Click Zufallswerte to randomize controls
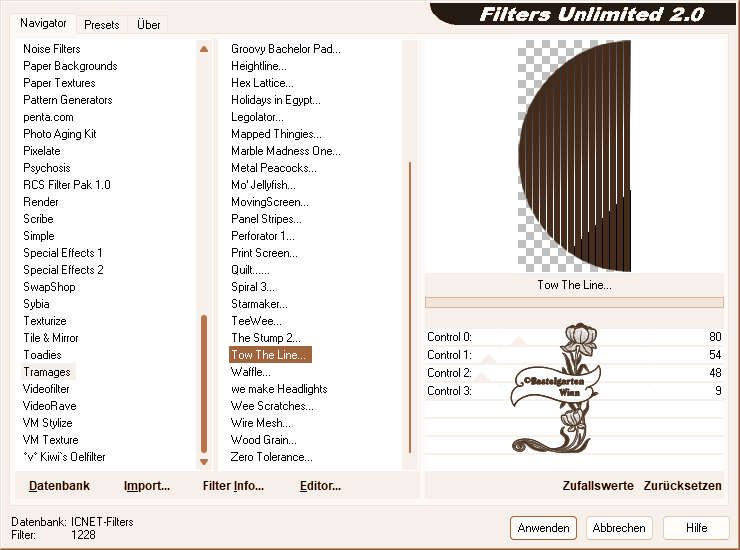Screen dimensions: 740x550 coord(598,486)
